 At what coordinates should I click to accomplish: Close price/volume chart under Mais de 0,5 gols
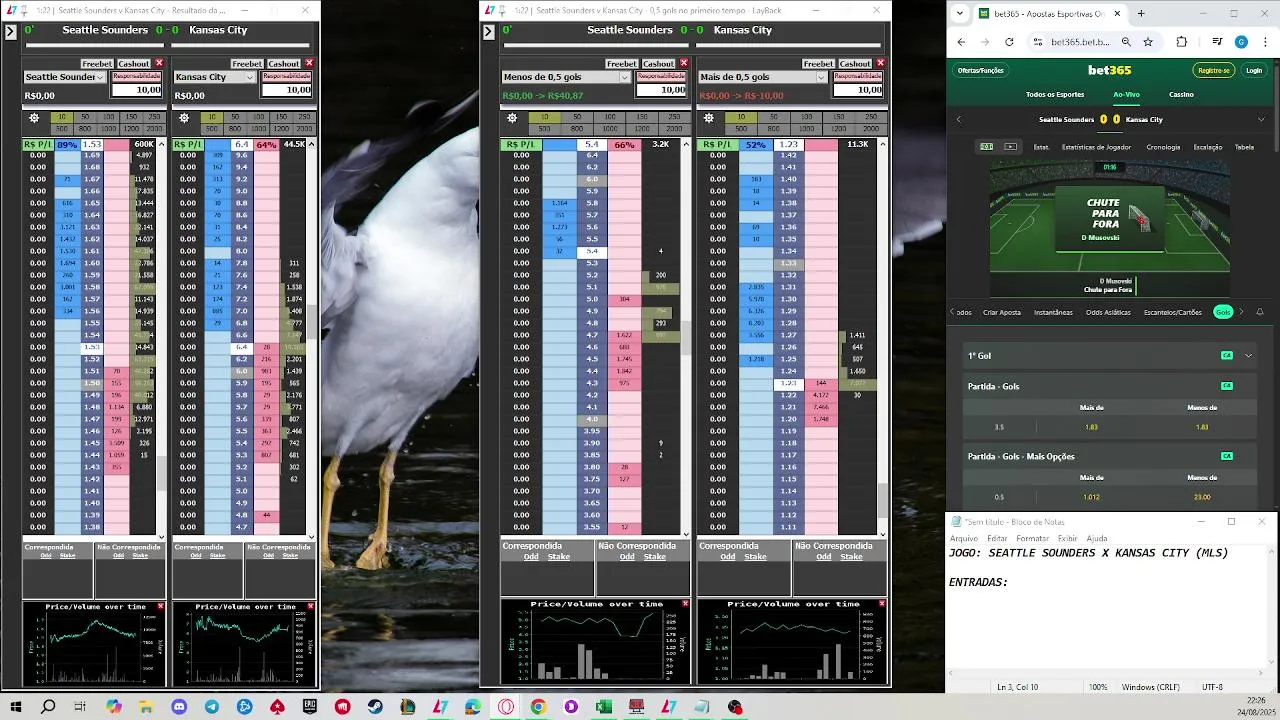pyautogui.click(x=881, y=604)
